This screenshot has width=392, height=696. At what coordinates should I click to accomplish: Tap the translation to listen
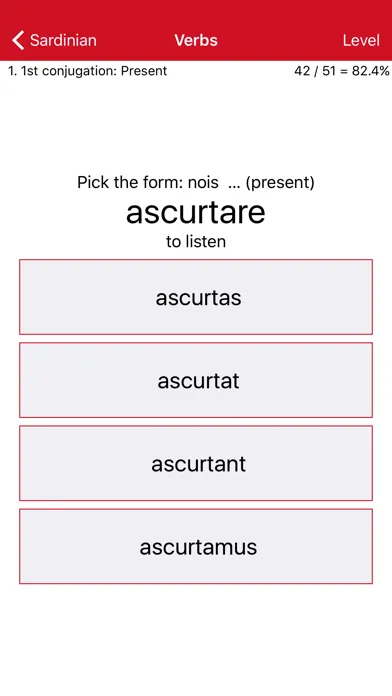196,241
